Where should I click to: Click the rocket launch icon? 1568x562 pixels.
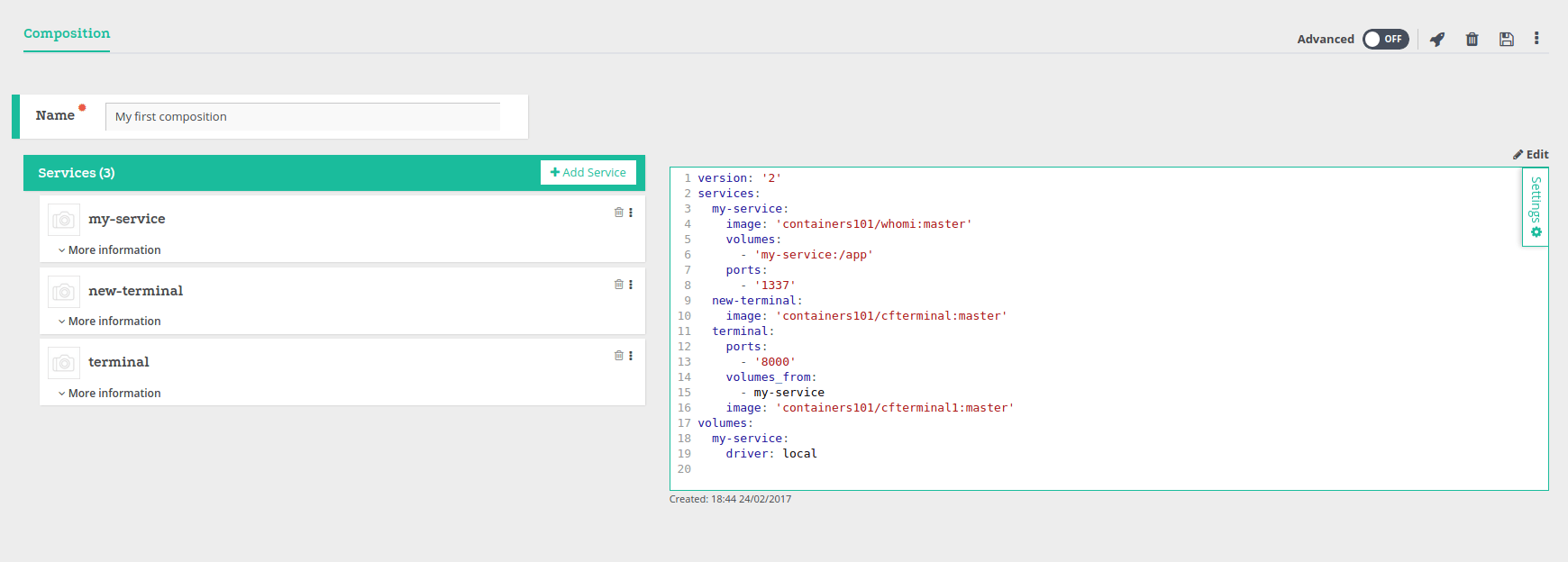pos(1437,39)
